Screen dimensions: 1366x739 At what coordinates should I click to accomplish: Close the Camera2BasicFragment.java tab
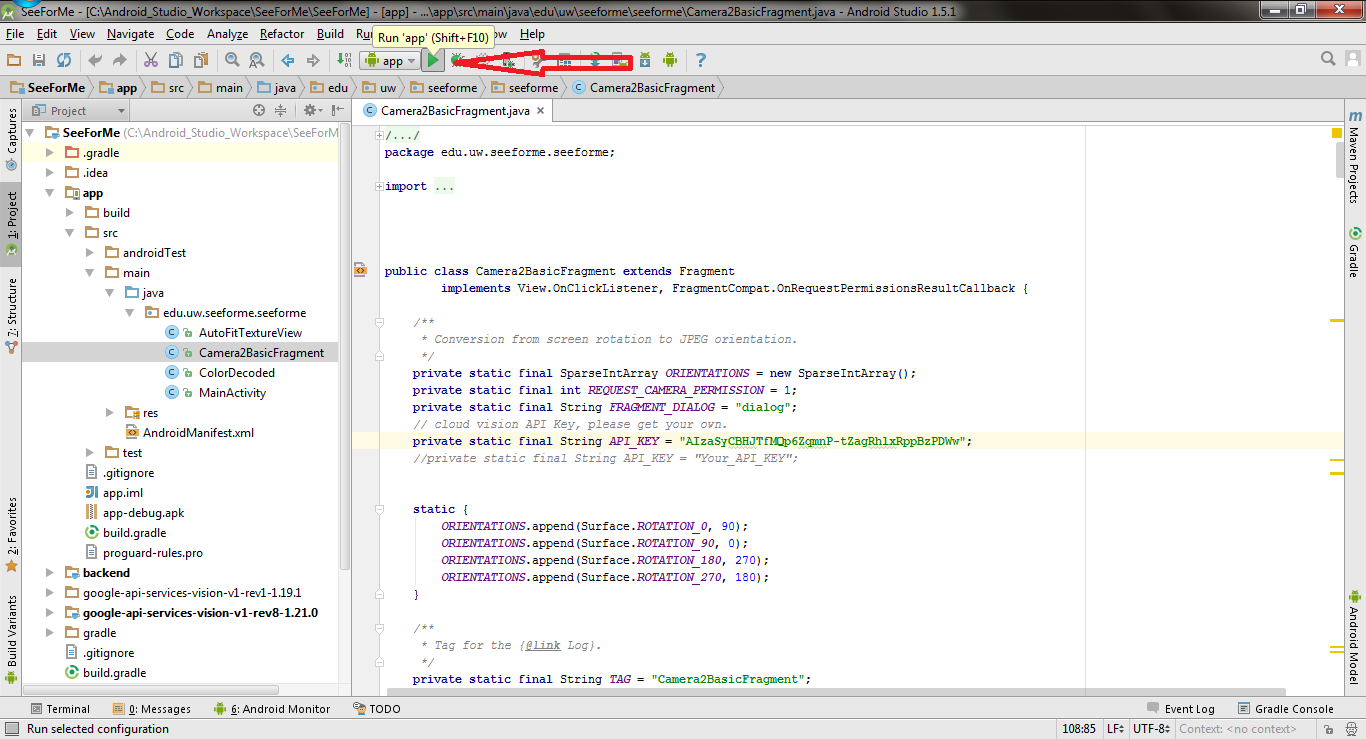[x=541, y=111]
